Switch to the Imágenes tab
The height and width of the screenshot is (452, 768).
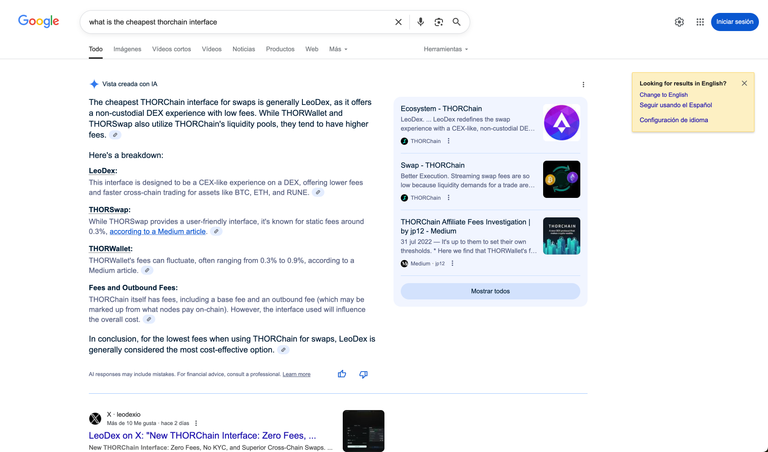tap(127, 49)
